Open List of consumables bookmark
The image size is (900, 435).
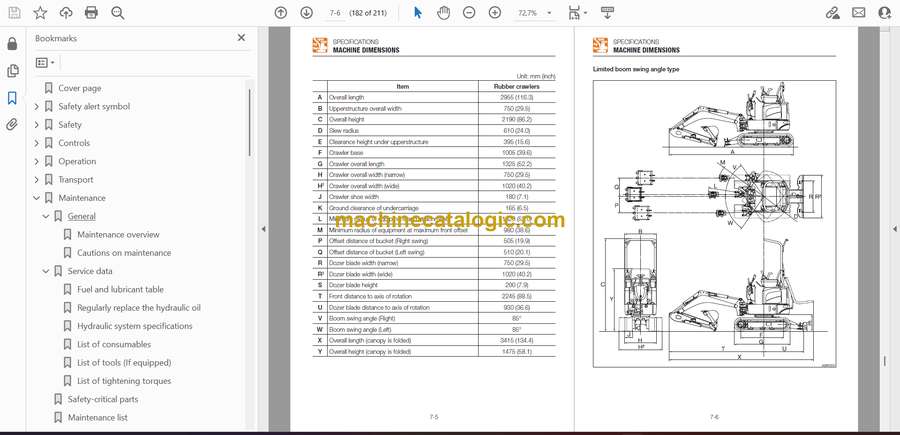point(114,344)
